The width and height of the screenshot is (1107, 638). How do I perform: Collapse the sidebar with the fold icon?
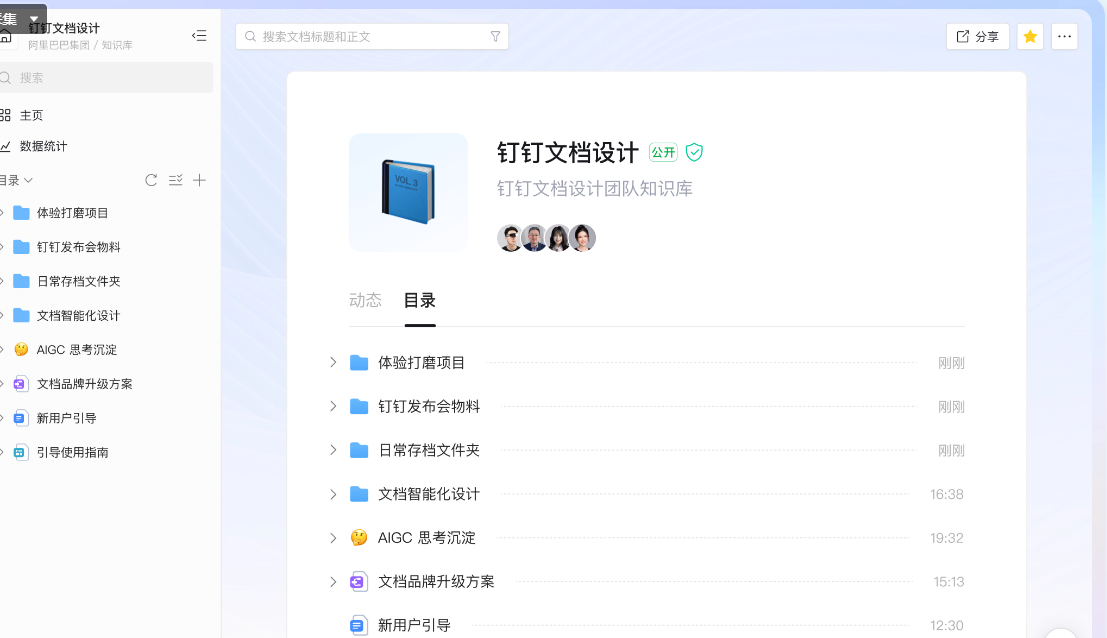[199, 35]
